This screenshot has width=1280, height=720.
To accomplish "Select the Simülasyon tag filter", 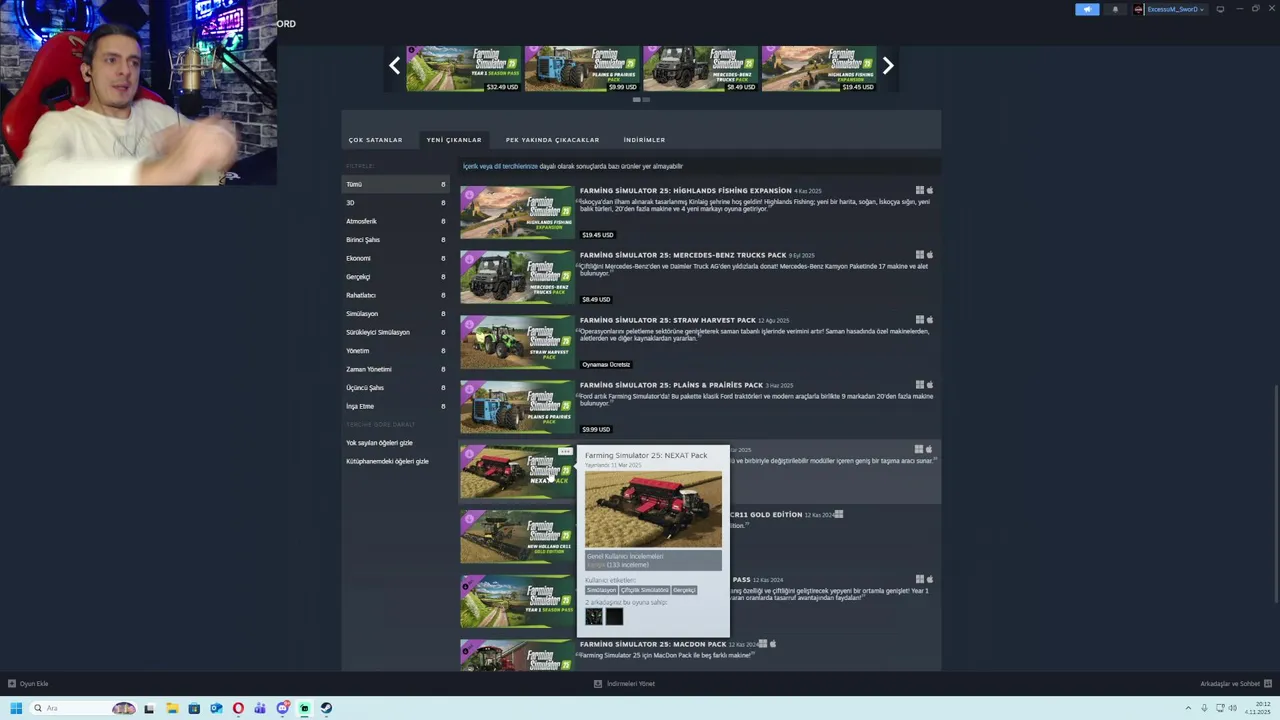I will (396, 314).
